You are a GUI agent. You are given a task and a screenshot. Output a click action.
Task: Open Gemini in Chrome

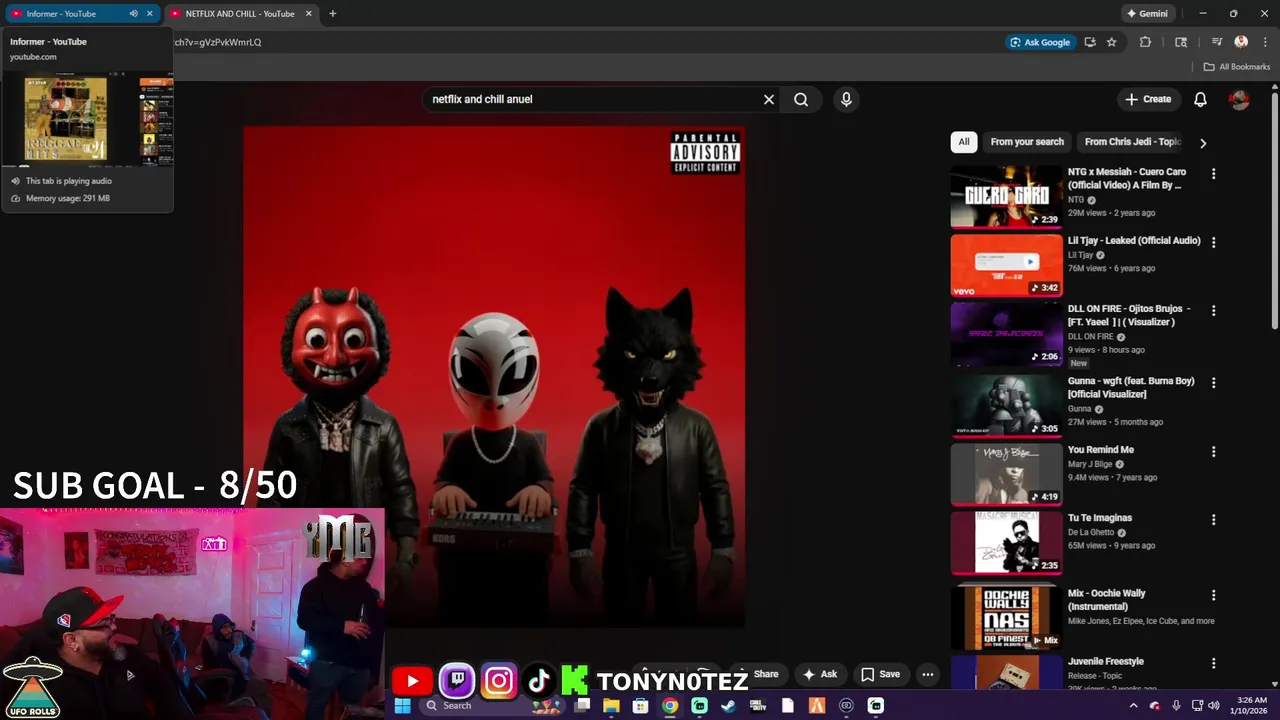click(1147, 14)
